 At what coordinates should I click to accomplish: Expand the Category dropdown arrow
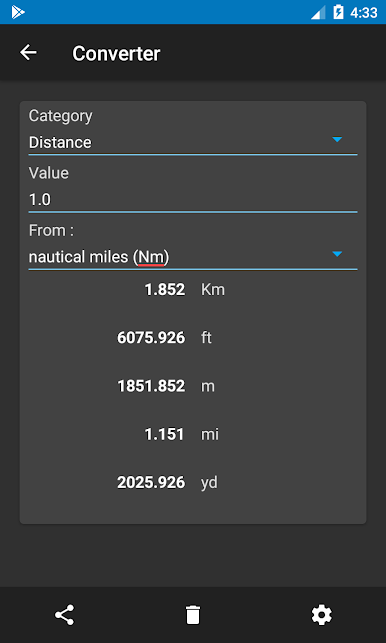tap(337, 140)
